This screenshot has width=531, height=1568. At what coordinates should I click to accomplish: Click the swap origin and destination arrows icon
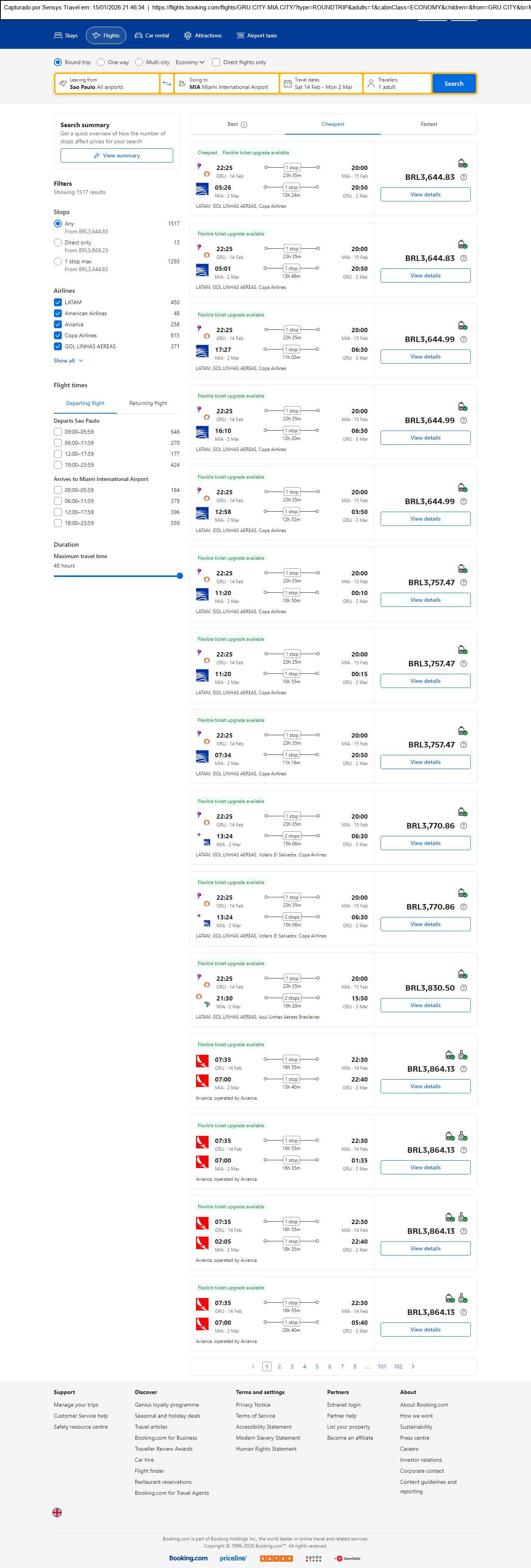[166, 83]
